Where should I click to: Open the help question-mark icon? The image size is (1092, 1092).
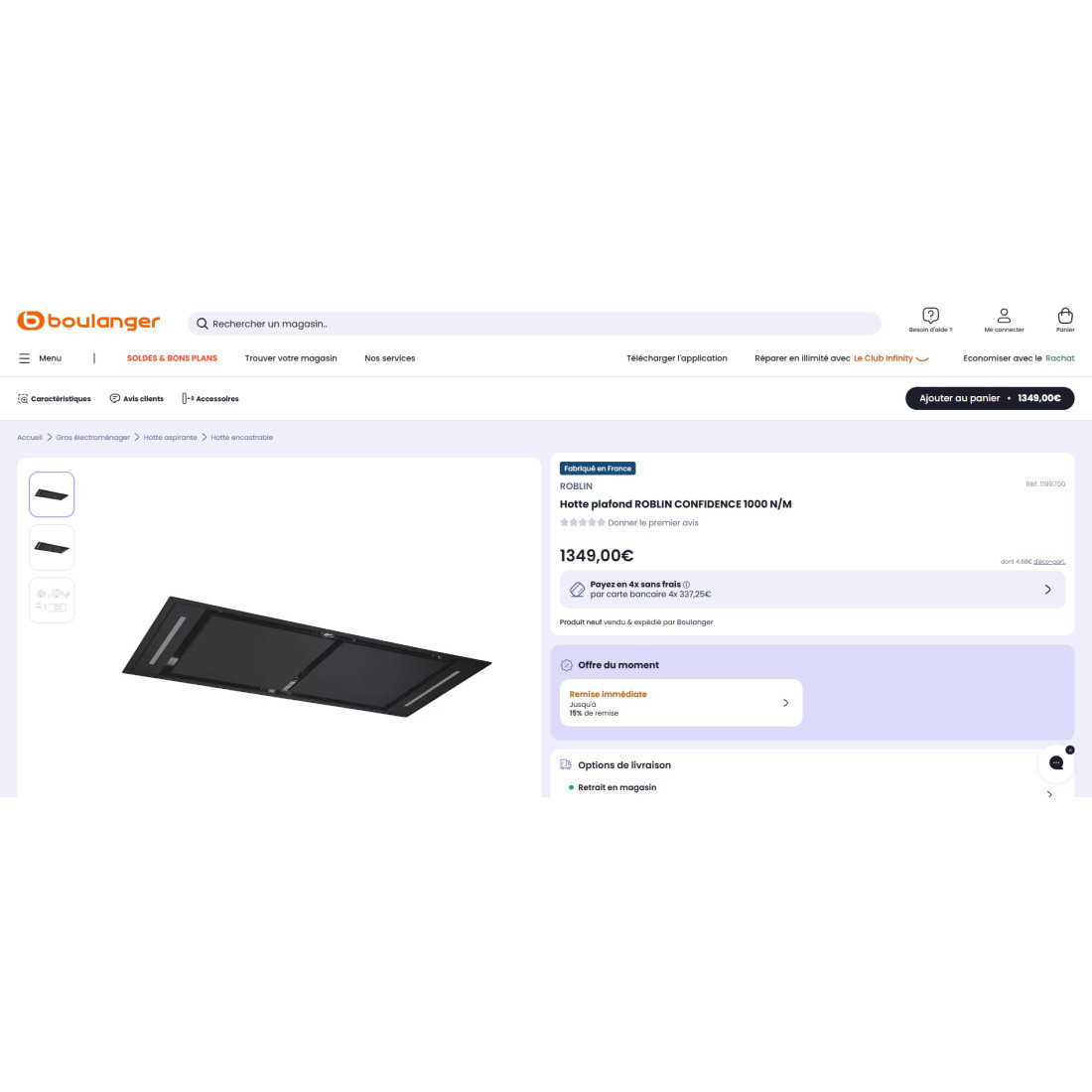click(930, 316)
